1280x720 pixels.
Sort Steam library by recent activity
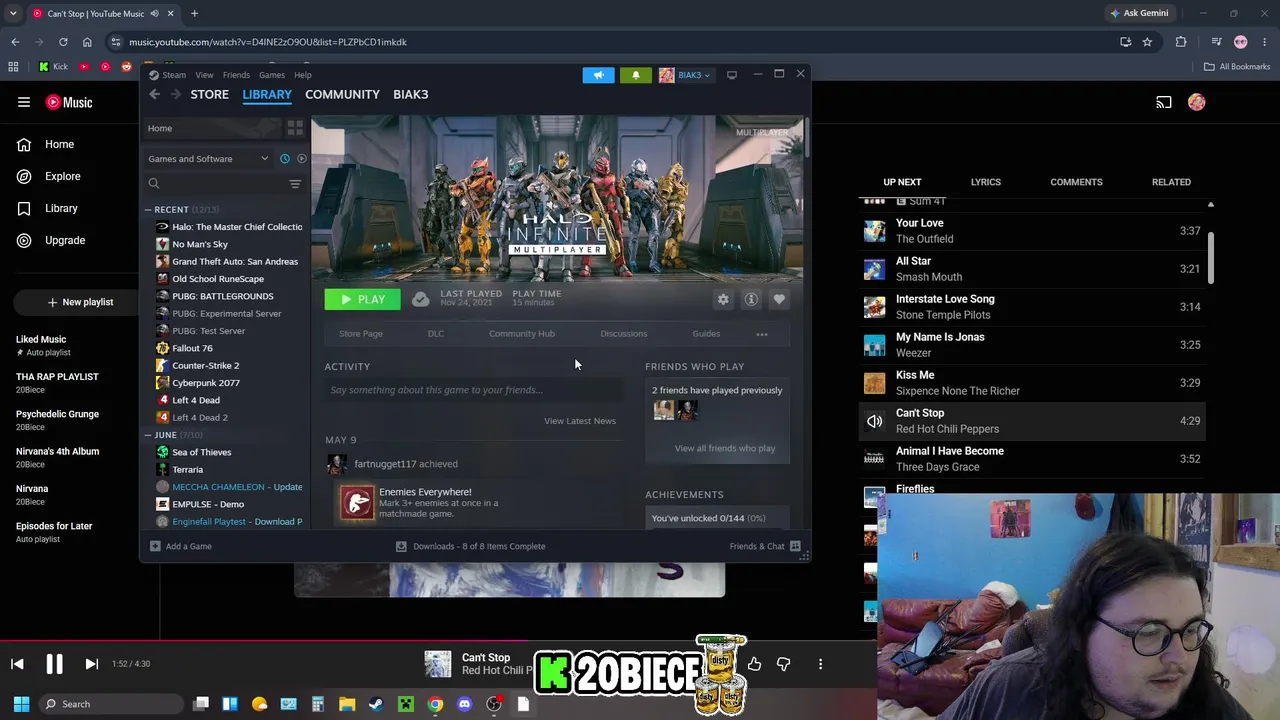[x=285, y=158]
